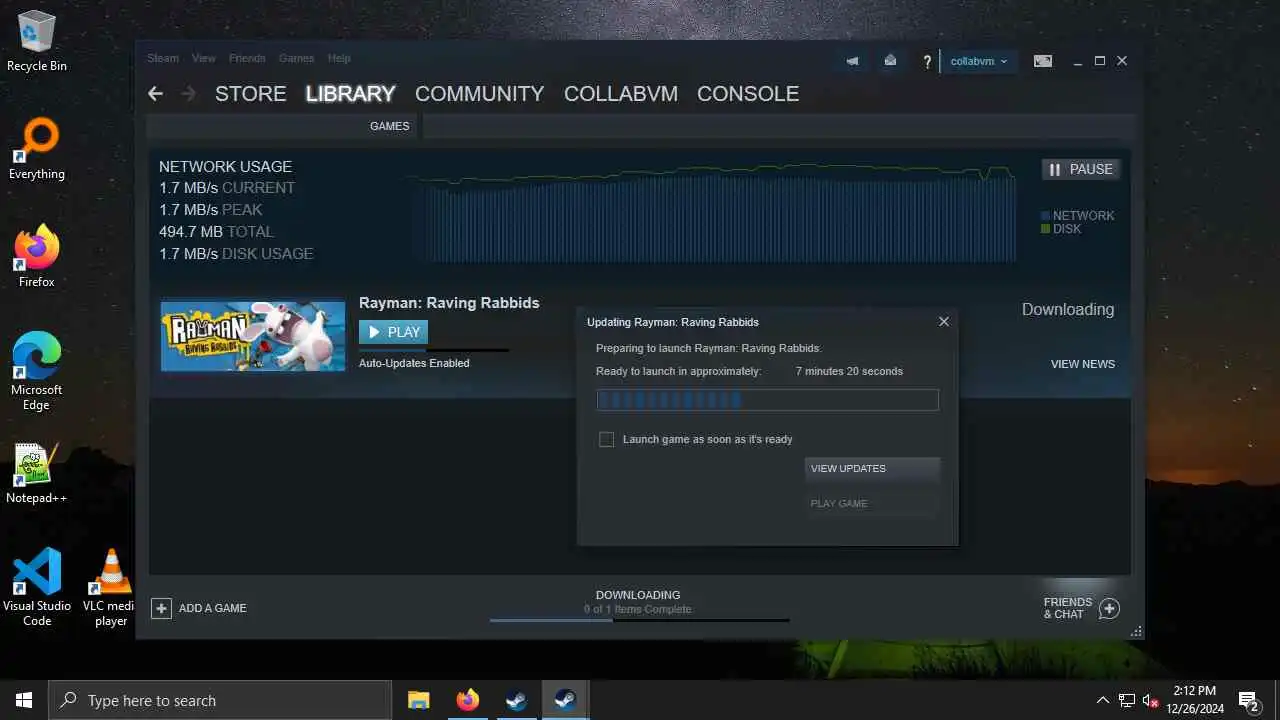Open the network status tray icon

click(x=1127, y=700)
